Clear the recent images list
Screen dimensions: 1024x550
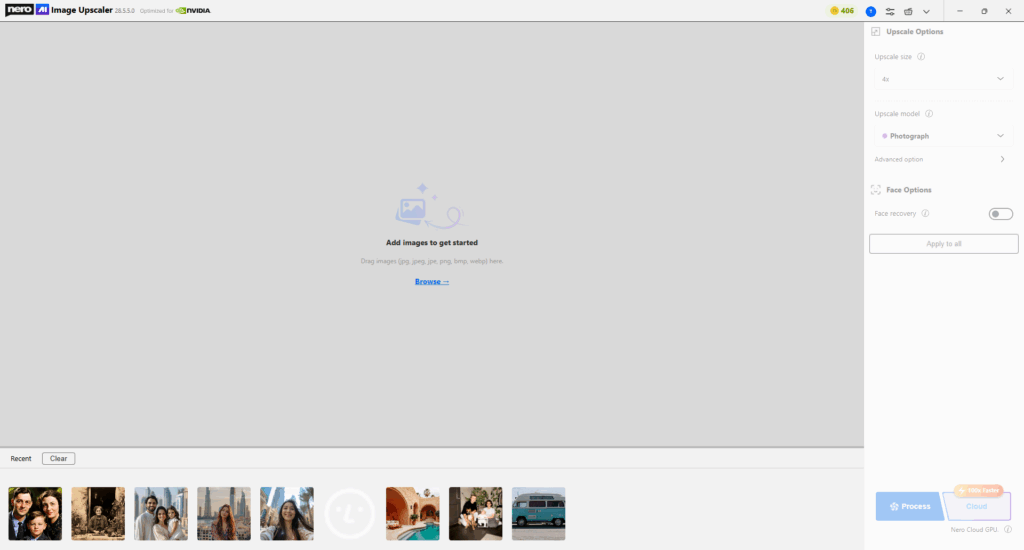58,459
